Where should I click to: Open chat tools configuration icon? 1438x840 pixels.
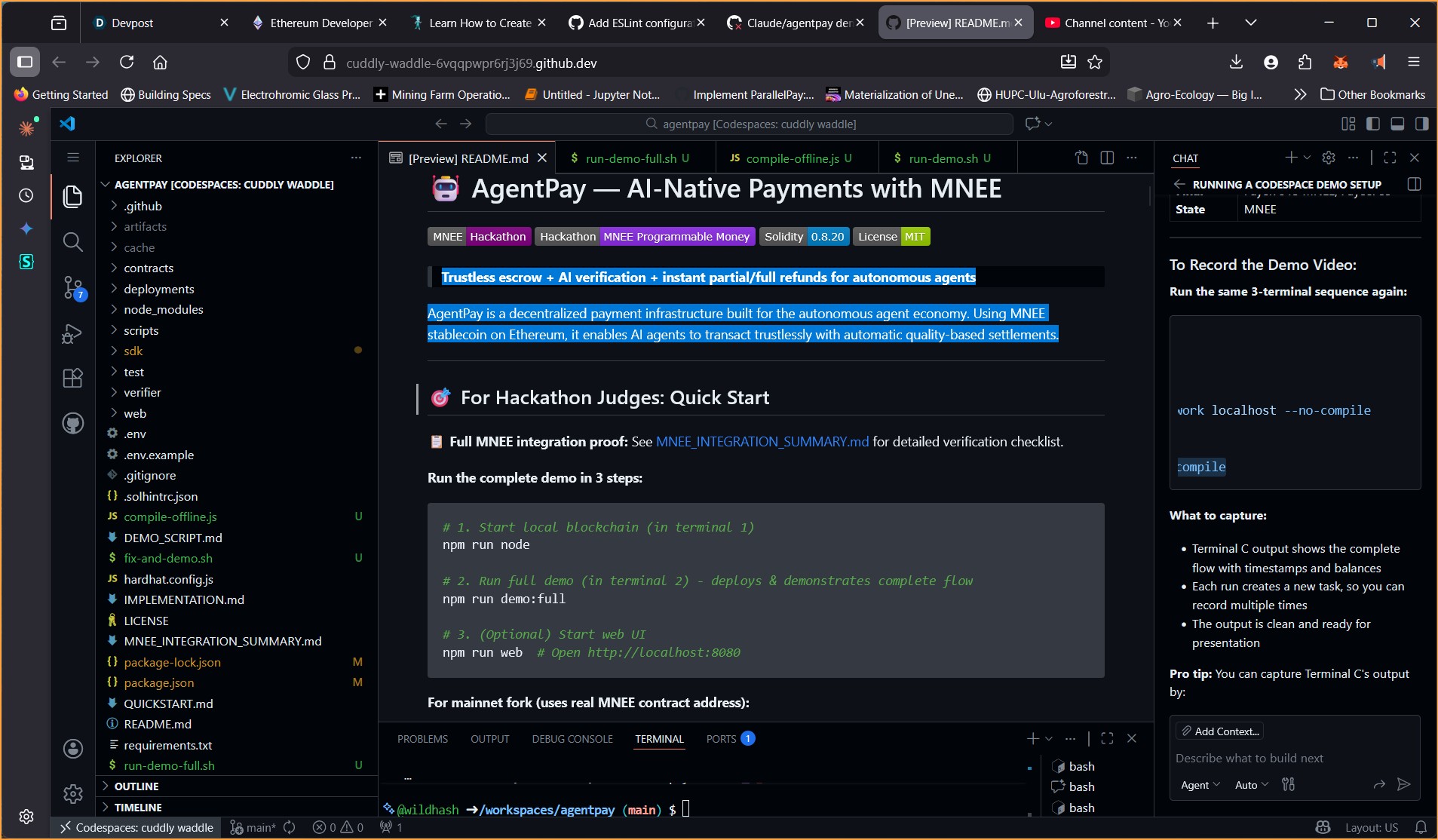tap(1288, 785)
